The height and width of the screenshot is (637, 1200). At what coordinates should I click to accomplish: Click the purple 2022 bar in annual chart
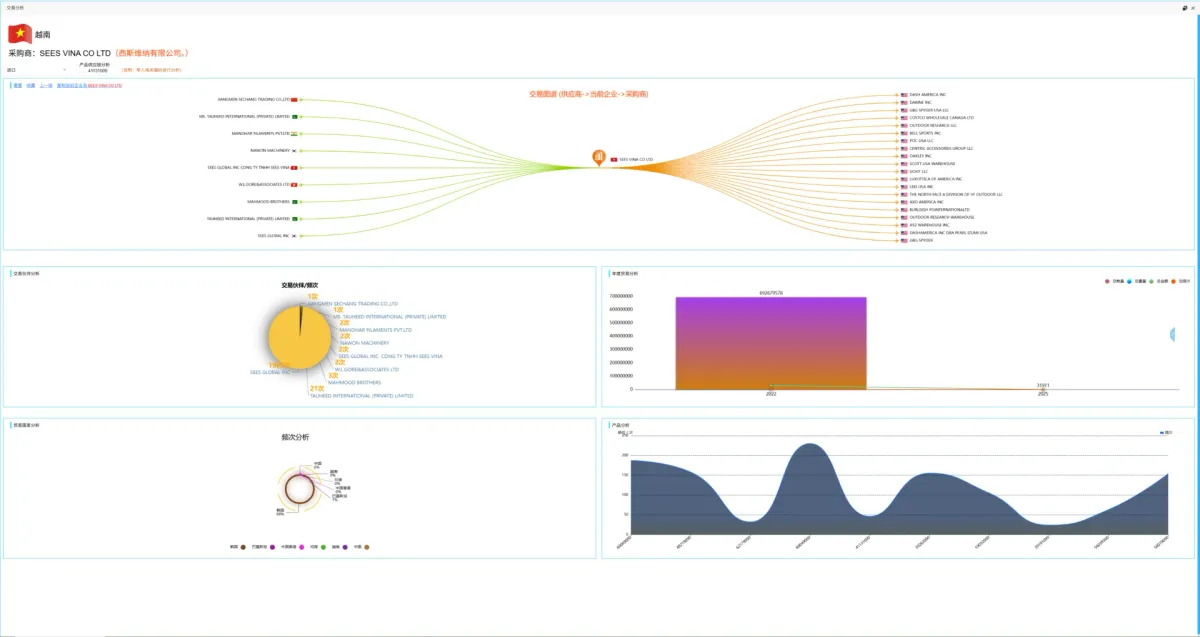click(771, 343)
